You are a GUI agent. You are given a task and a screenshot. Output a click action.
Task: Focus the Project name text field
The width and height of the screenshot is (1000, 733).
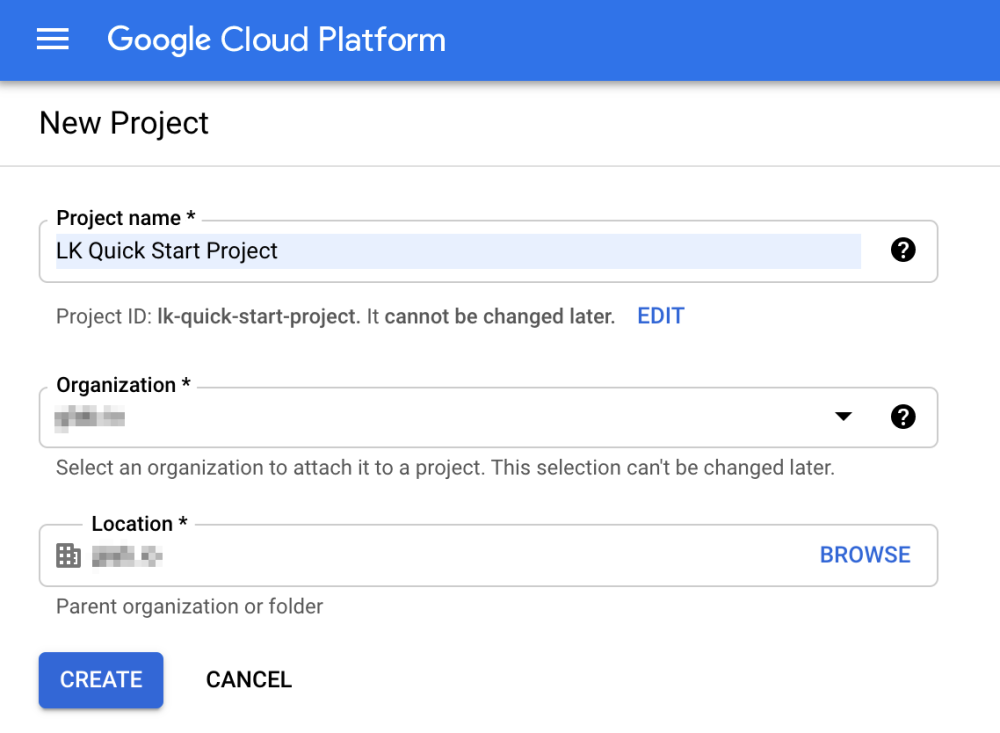(x=458, y=251)
